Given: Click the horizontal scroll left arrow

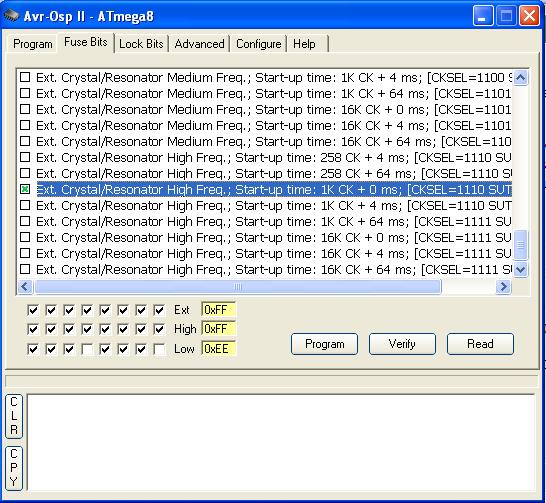Looking at the screenshot, I should click(25, 287).
